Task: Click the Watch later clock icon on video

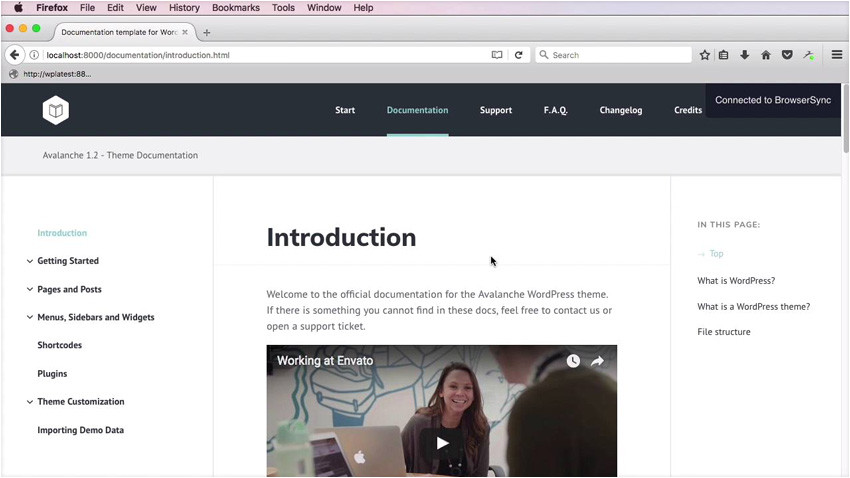Action: click(573, 361)
